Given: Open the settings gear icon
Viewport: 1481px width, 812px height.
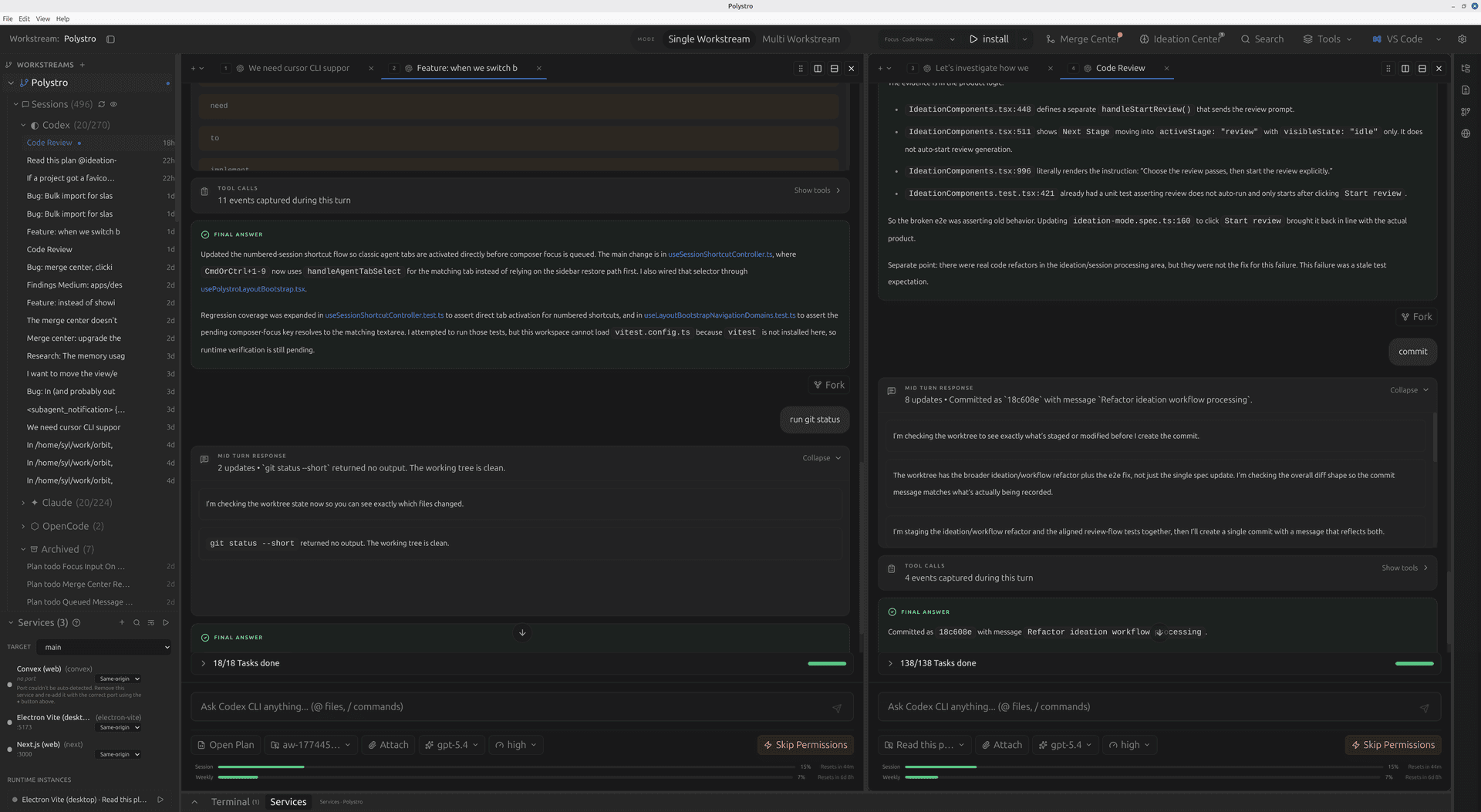Looking at the screenshot, I should [1462, 39].
